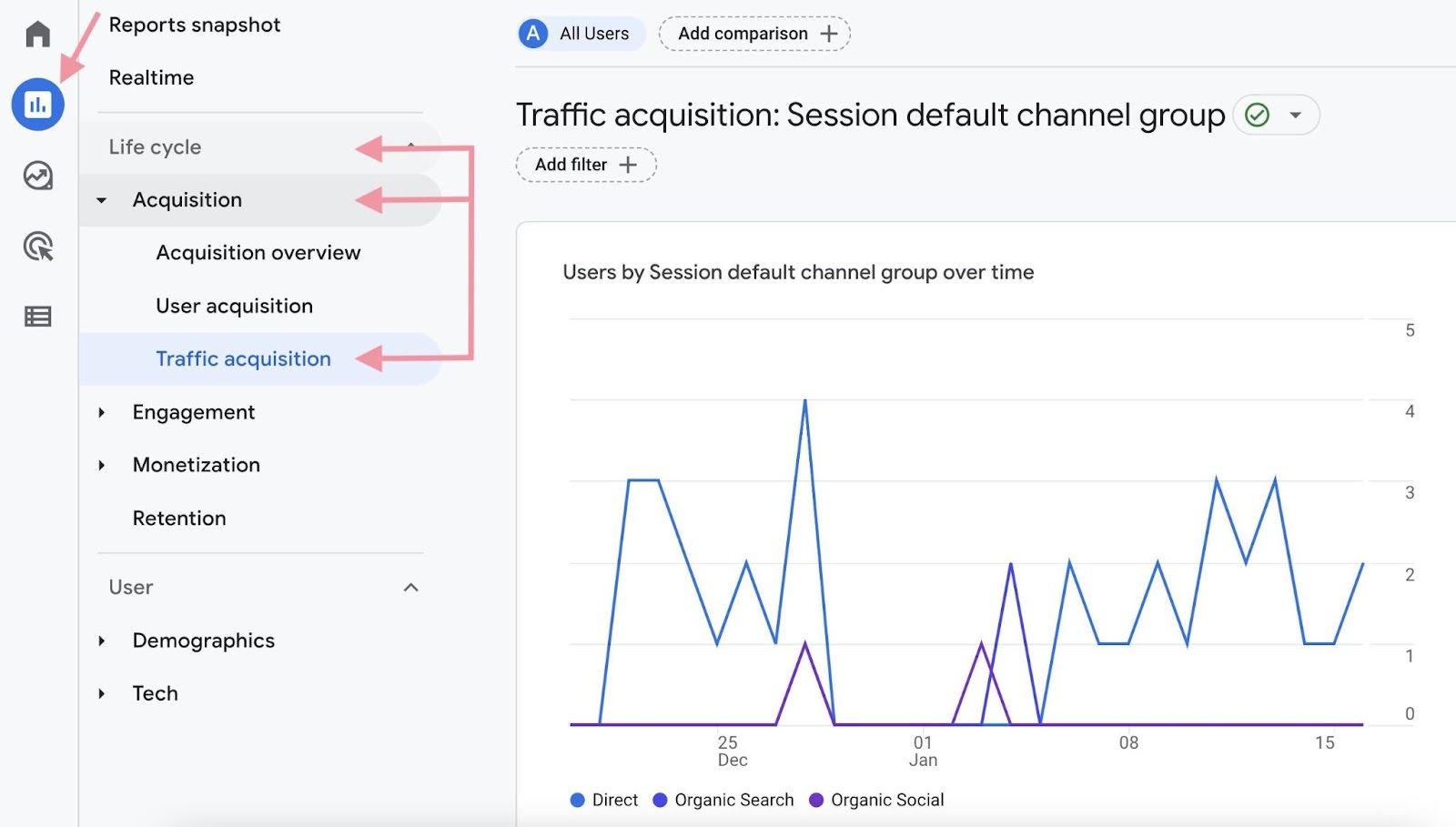Toggle the Direct series in the chart legend
The height and width of the screenshot is (827, 1456).
point(603,800)
